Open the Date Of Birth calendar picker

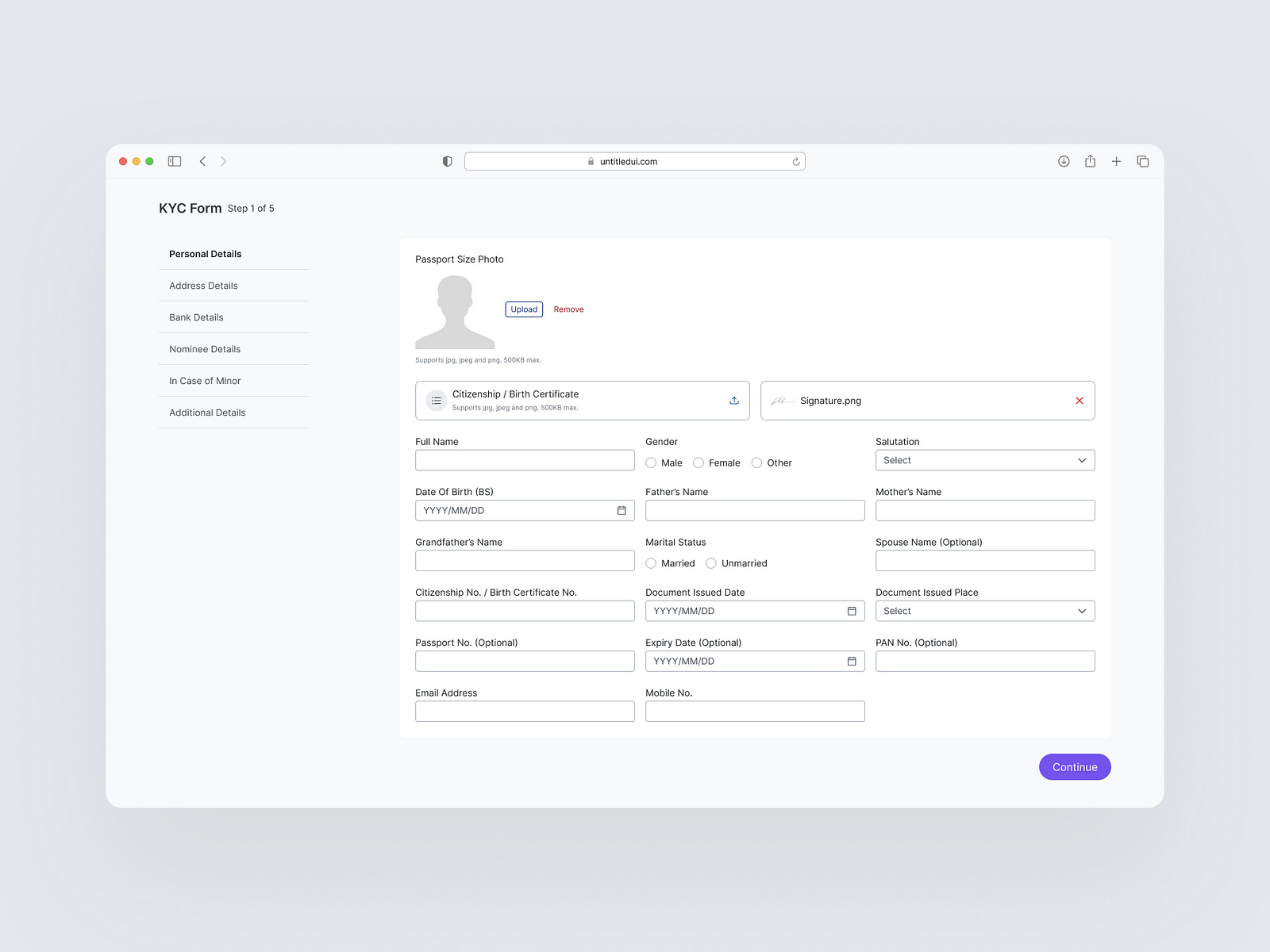[622, 510]
